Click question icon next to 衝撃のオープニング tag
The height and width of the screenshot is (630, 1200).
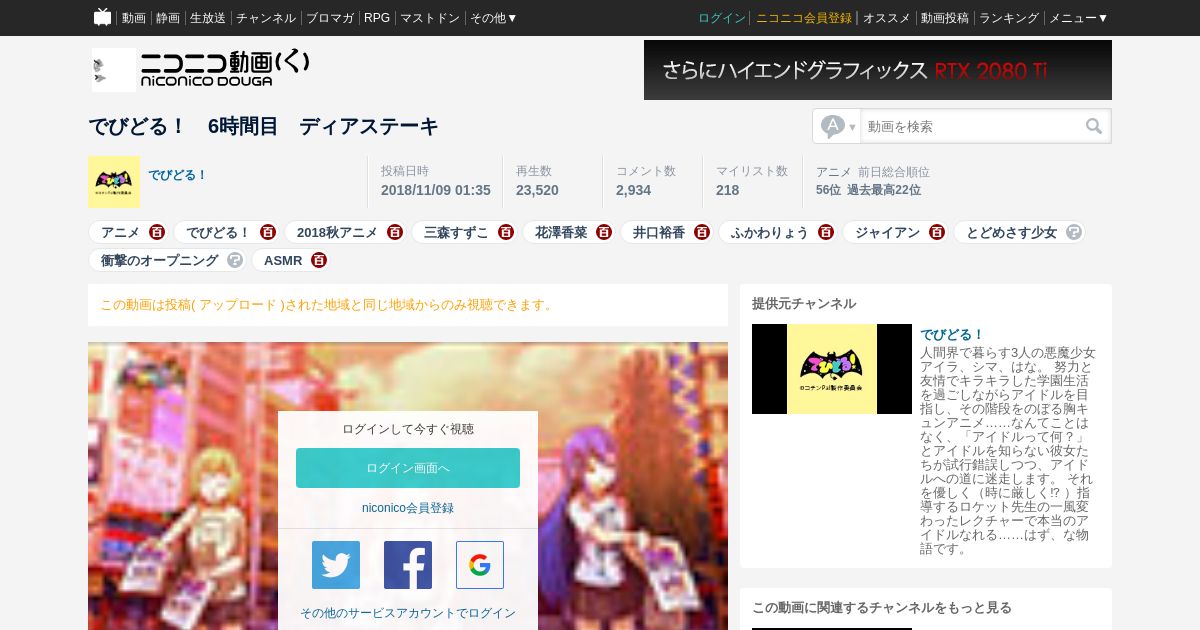[235, 260]
